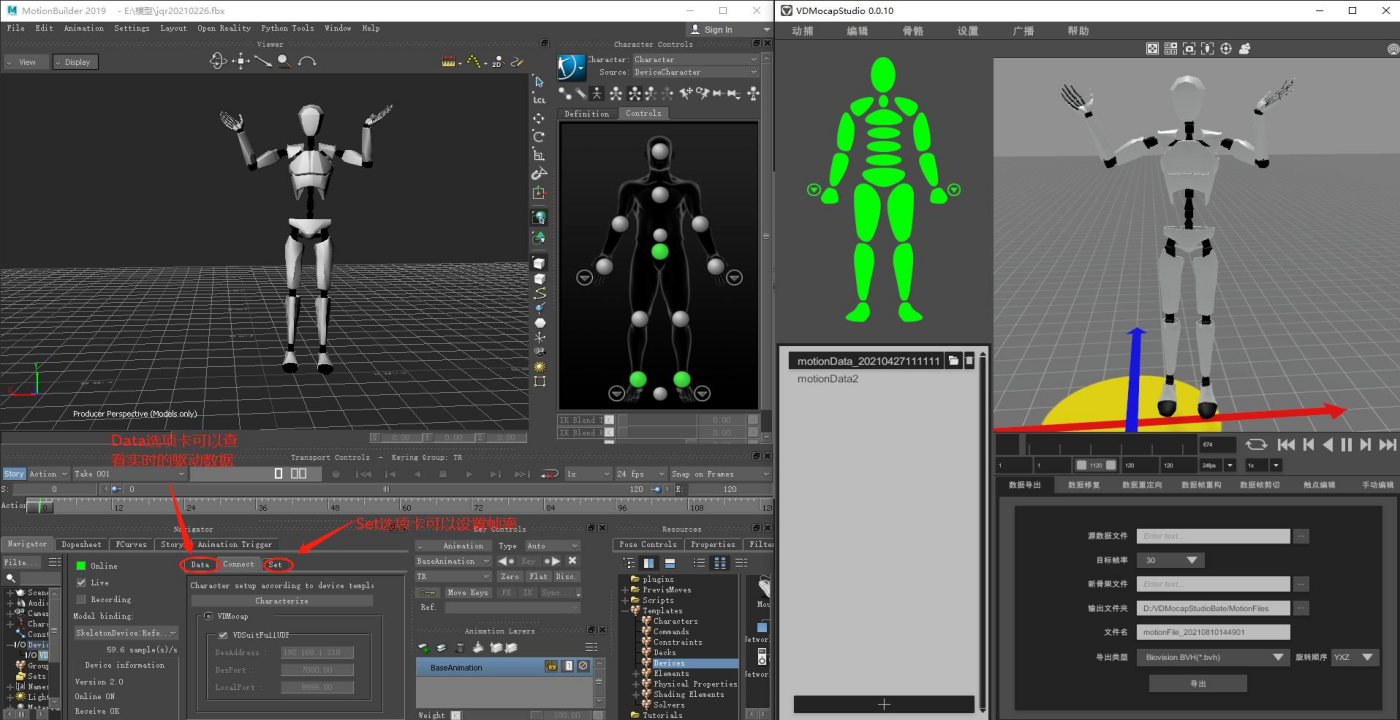
Task: Jump to first frame in VDMocapStudio
Action: coord(1287,445)
